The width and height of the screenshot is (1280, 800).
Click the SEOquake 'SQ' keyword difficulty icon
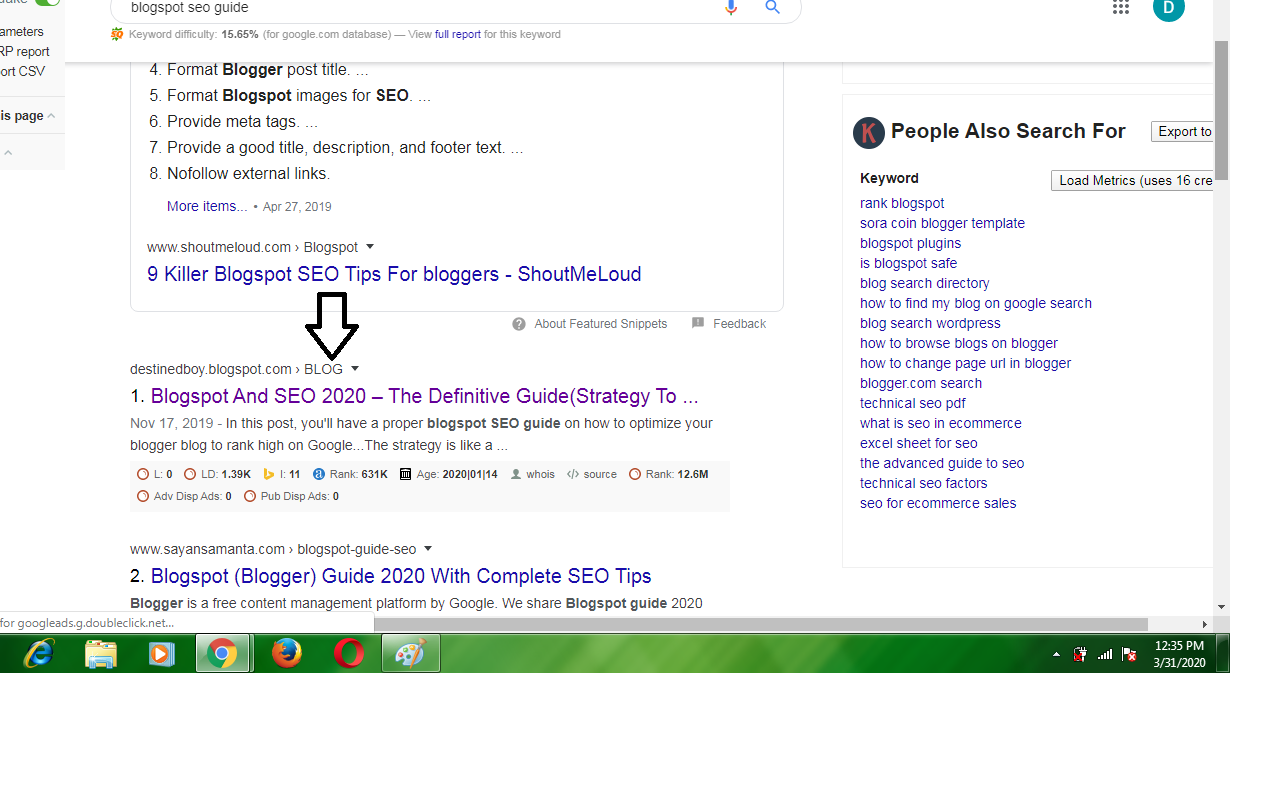click(x=117, y=34)
